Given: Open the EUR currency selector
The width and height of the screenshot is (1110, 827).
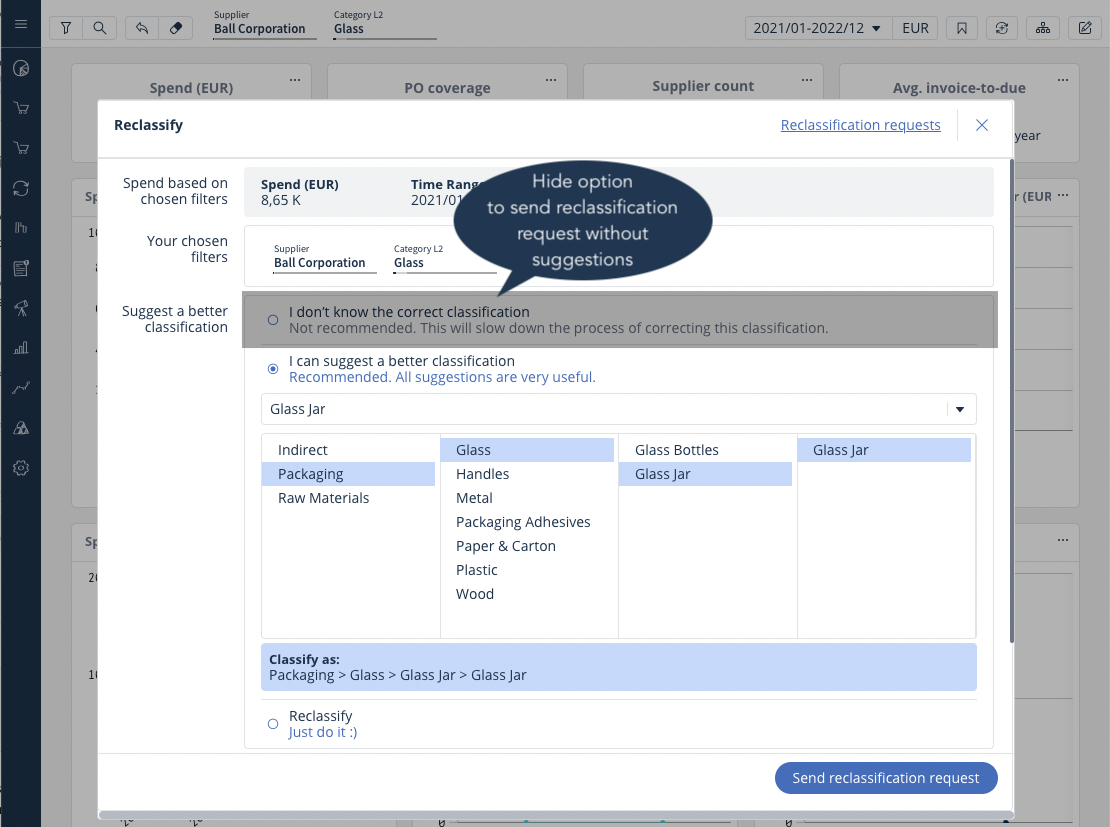Looking at the screenshot, I should [x=915, y=28].
